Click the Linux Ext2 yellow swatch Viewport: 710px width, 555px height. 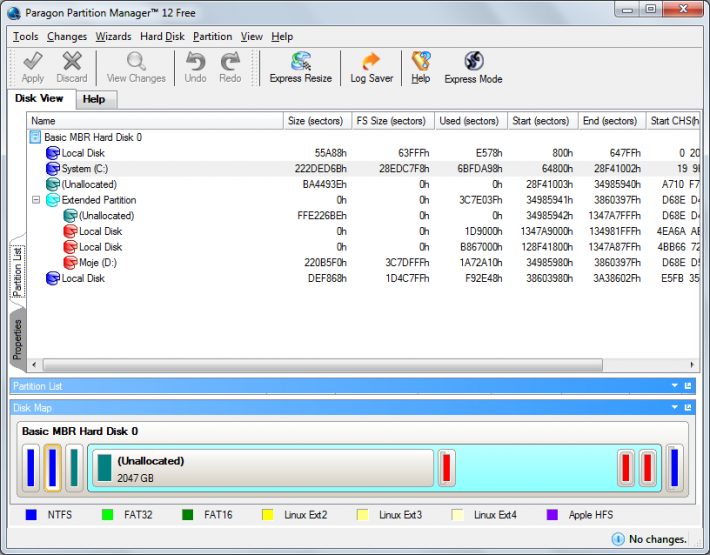tap(268, 515)
